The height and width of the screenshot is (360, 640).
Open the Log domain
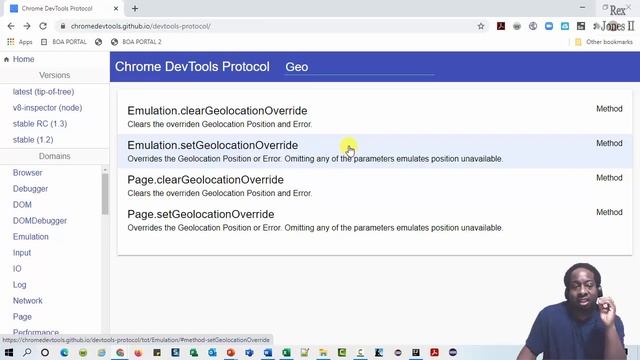pos(19,284)
